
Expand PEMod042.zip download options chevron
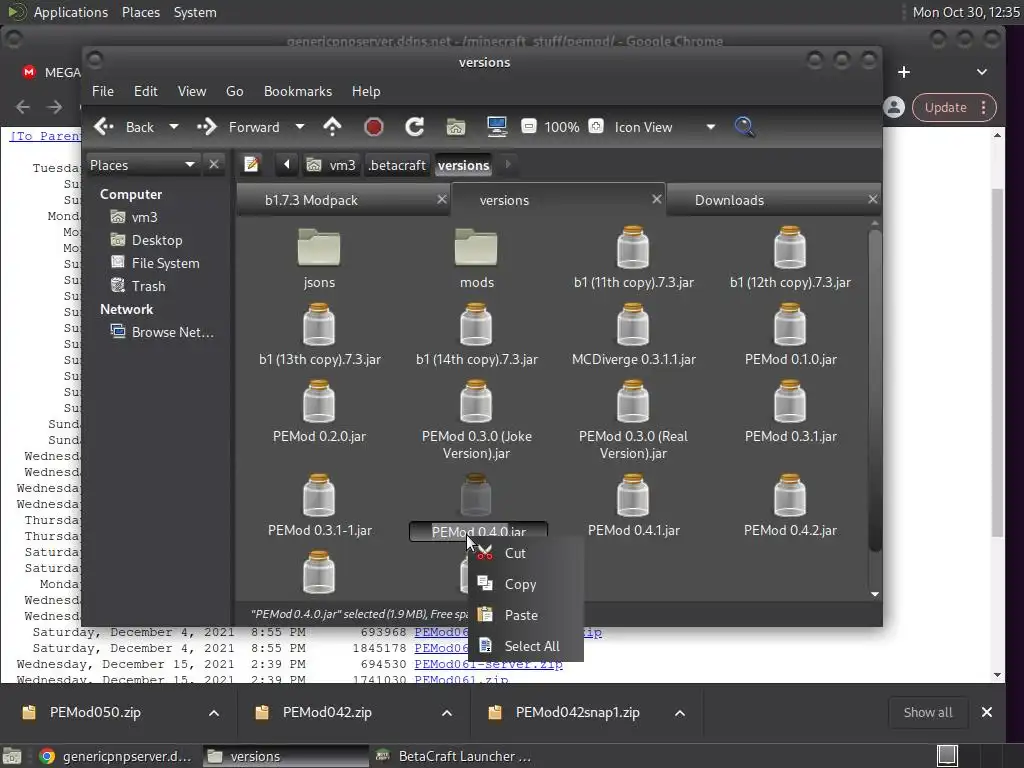coord(447,712)
